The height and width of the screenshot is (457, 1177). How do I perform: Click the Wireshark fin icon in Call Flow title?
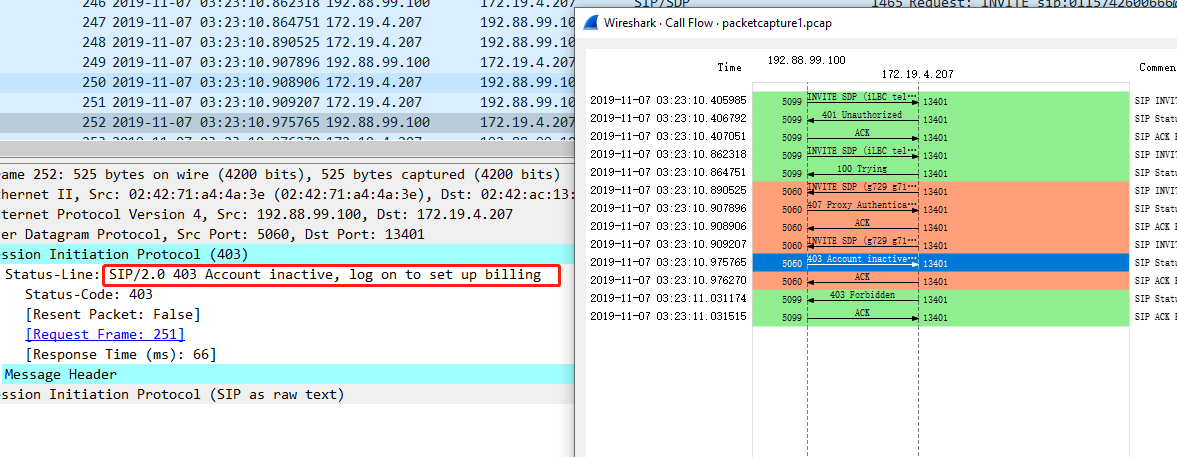click(592, 23)
